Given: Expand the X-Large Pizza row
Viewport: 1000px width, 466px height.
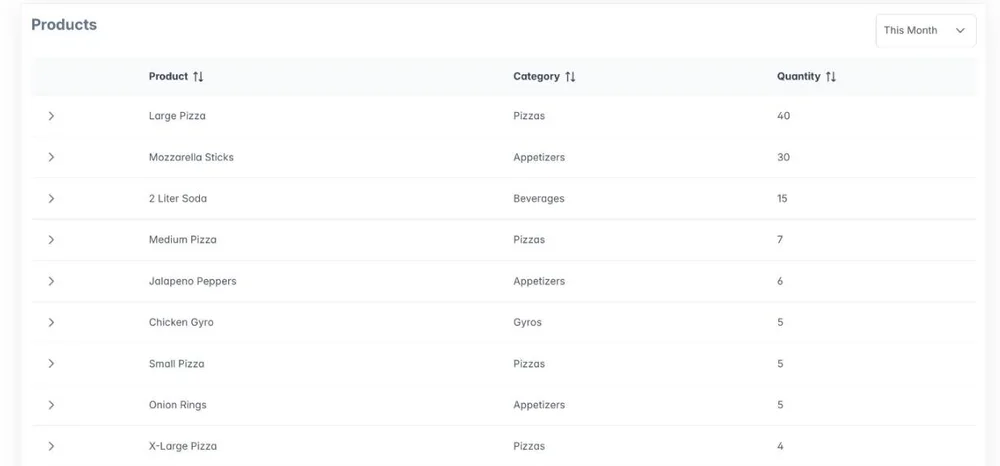Looking at the screenshot, I should click(51, 446).
